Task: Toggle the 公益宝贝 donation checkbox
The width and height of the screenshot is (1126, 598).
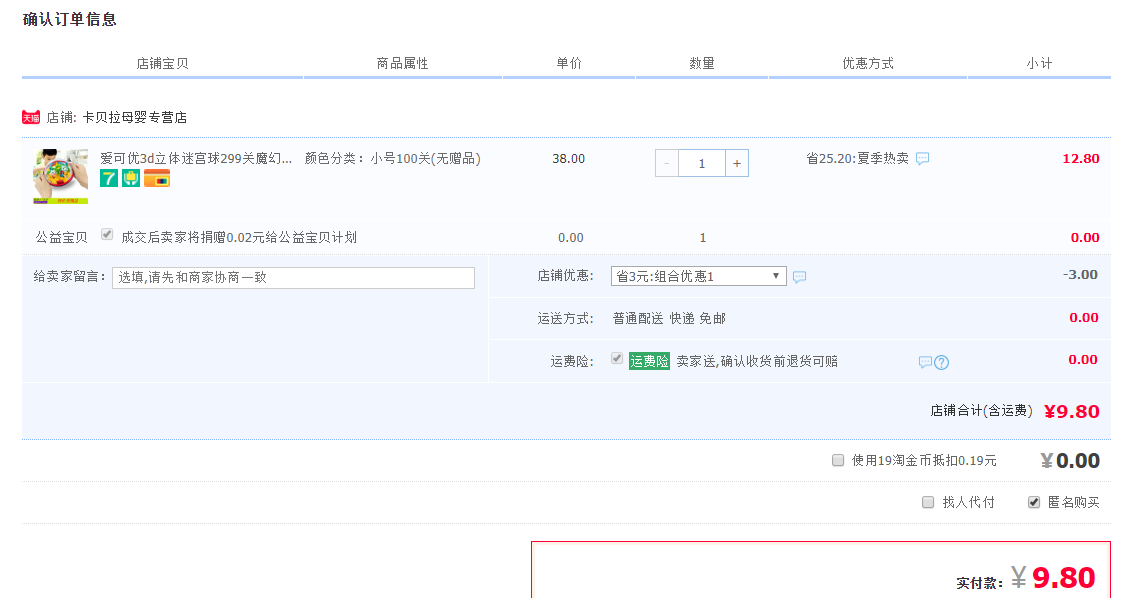Action: (x=107, y=234)
